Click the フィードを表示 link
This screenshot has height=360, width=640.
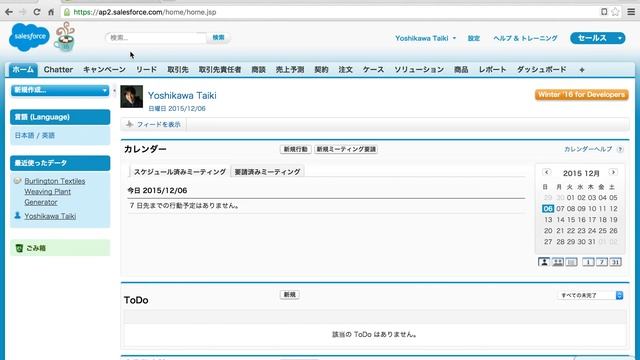(x=159, y=124)
